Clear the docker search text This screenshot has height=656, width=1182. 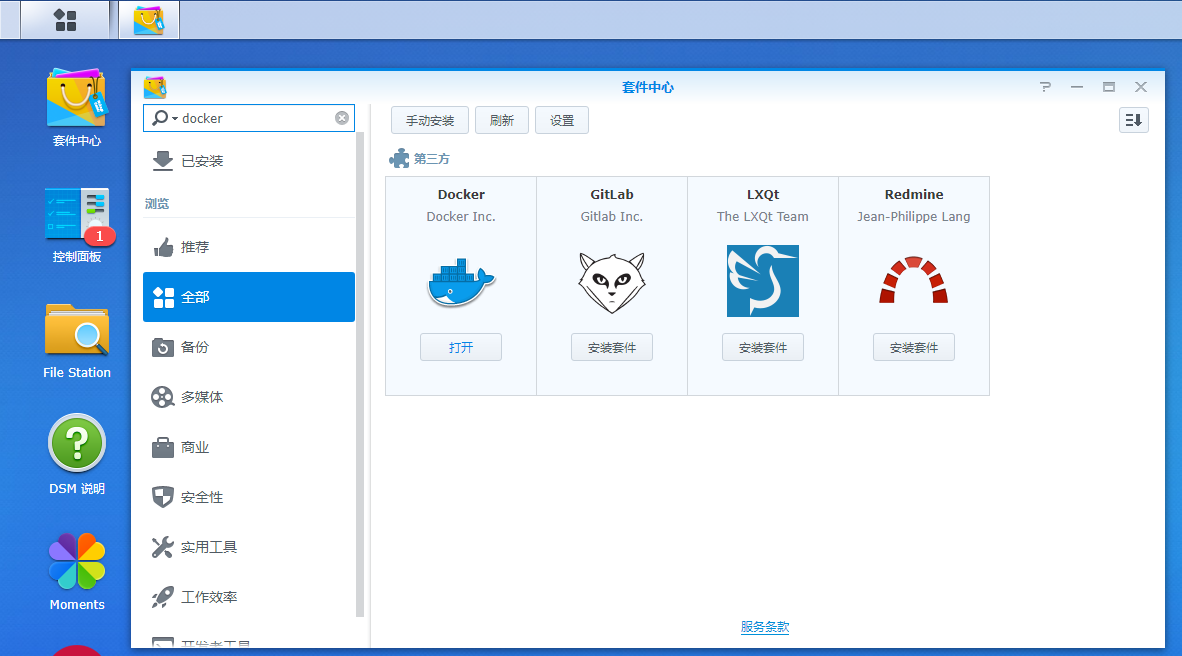[x=342, y=118]
